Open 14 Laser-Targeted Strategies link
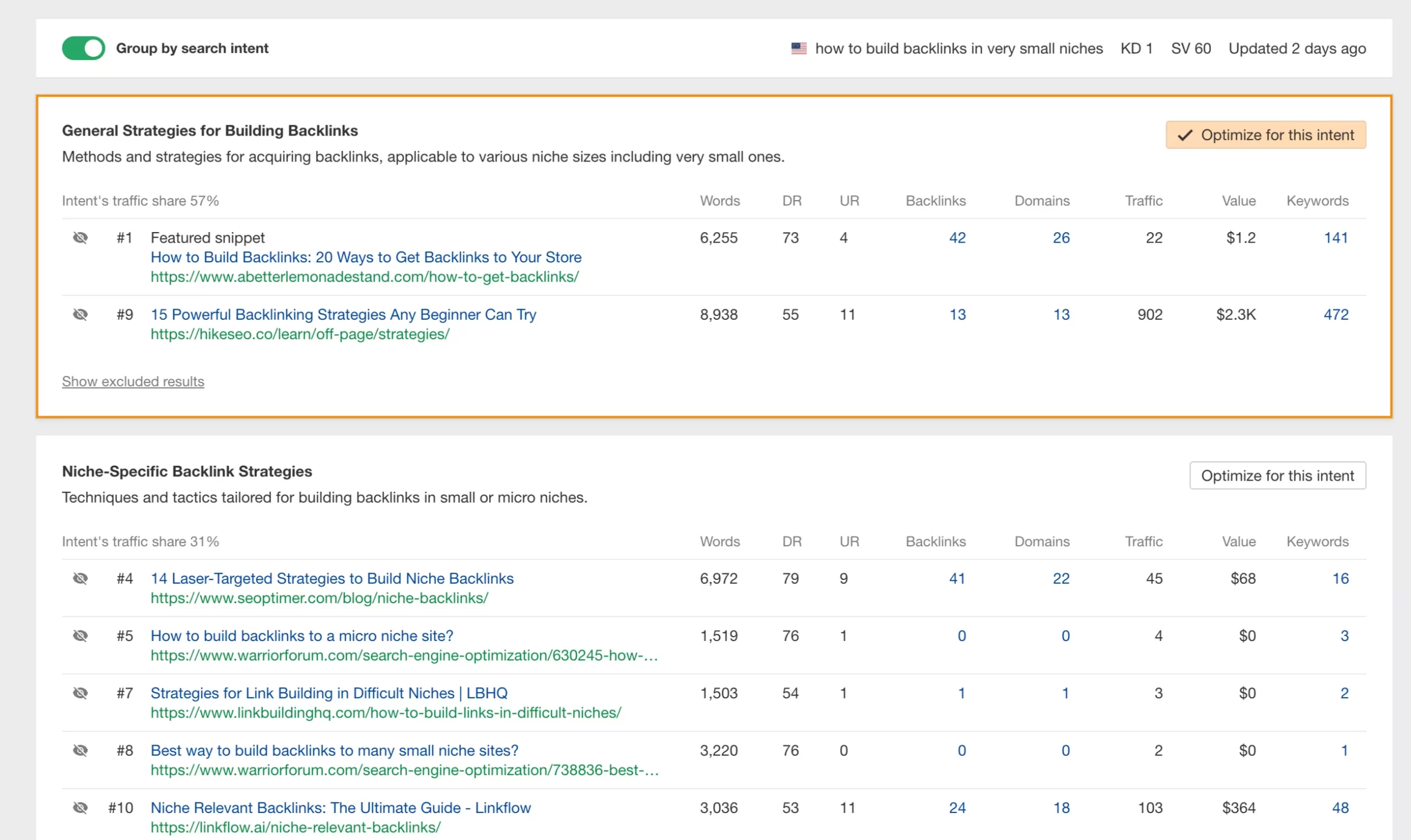The width and height of the screenshot is (1411, 840). pyautogui.click(x=332, y=579)
